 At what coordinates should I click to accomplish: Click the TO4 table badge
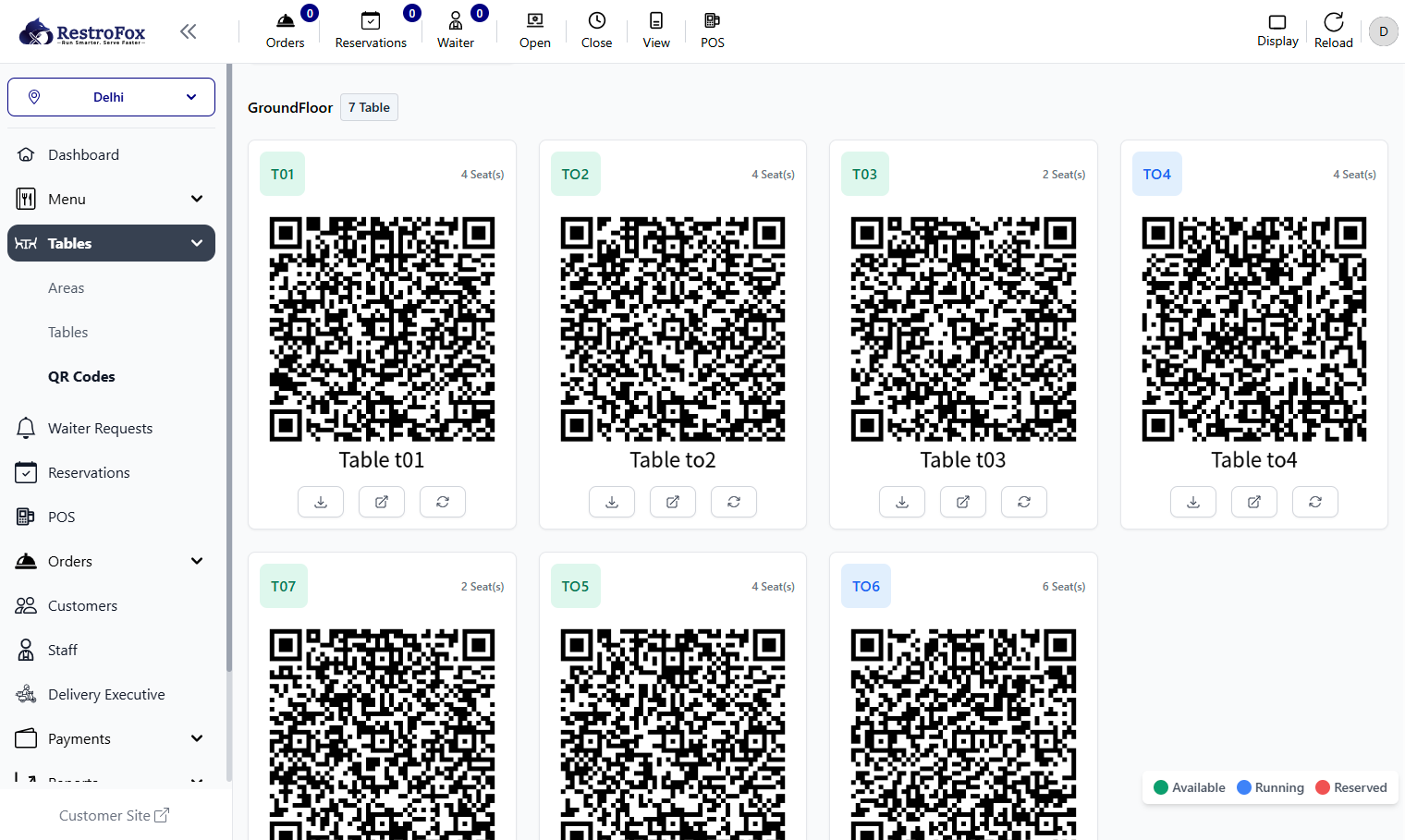(x=1157, y=174)
